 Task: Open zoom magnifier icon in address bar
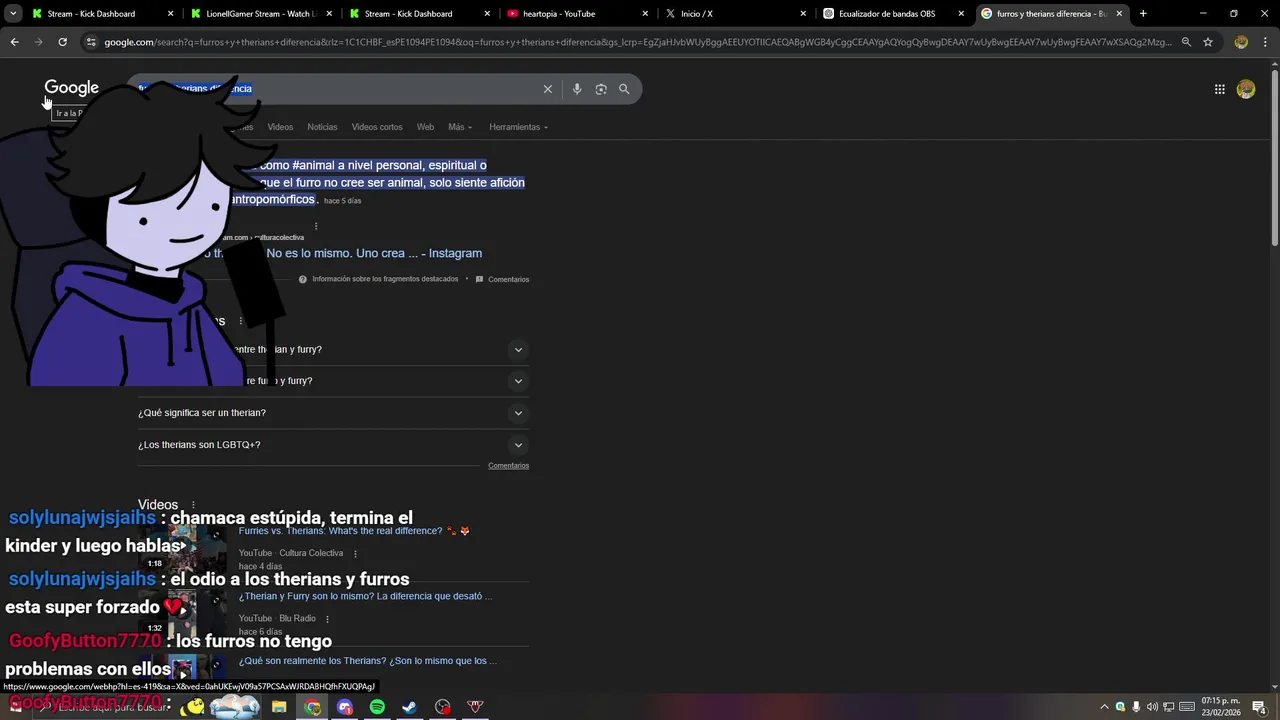[x=1186, y=42]
